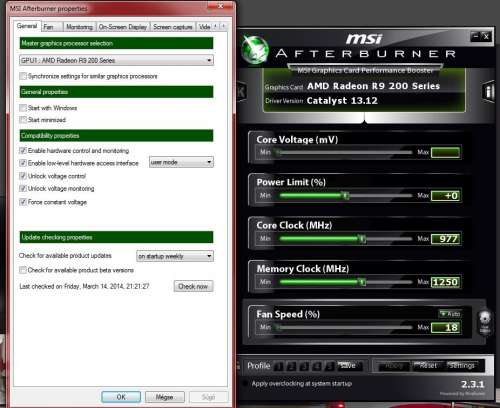Close the MSI Afterburner main window
Viewport: 500px width, 408px height.
point(486,36)
